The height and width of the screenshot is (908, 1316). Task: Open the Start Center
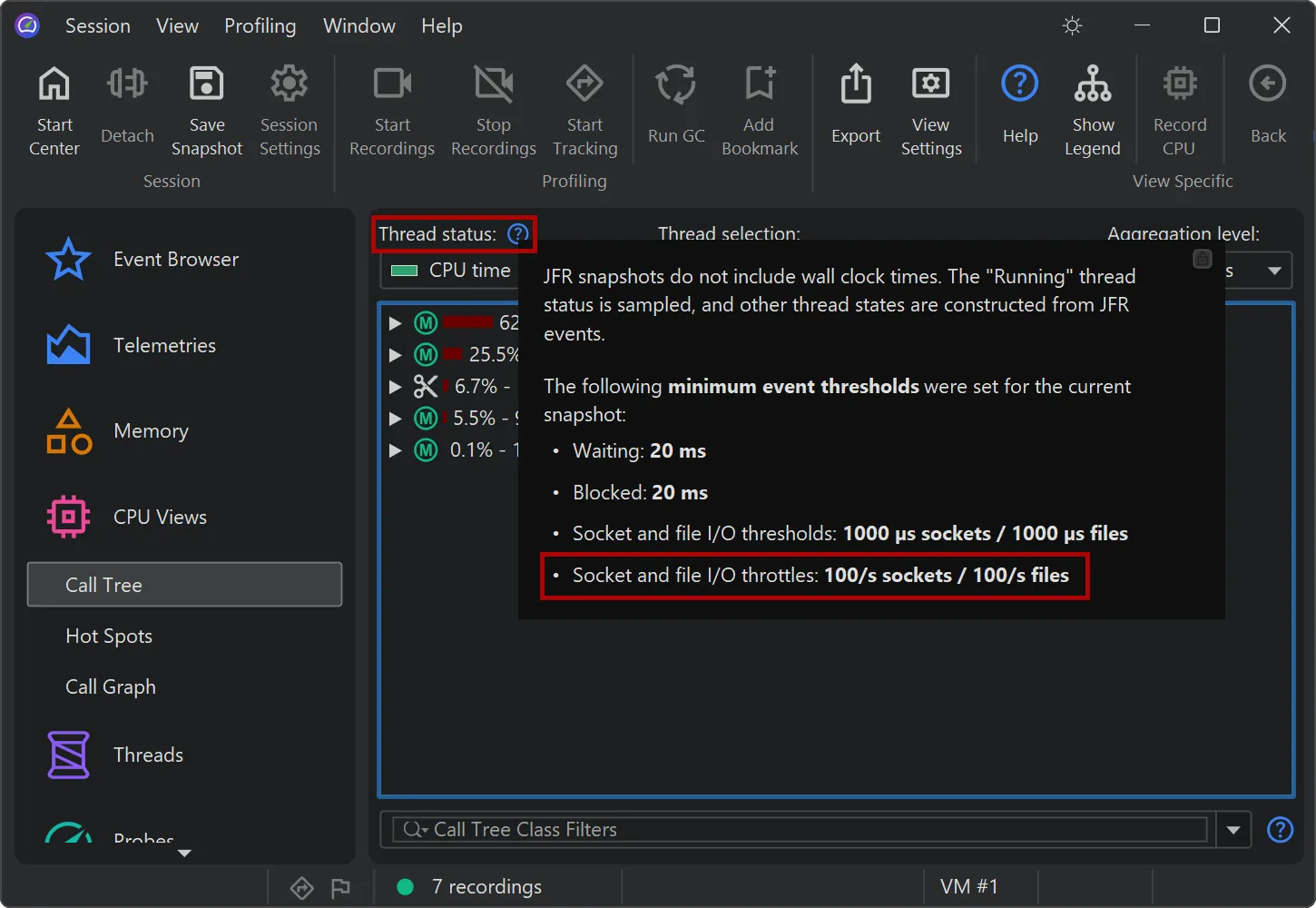[54, 107]
